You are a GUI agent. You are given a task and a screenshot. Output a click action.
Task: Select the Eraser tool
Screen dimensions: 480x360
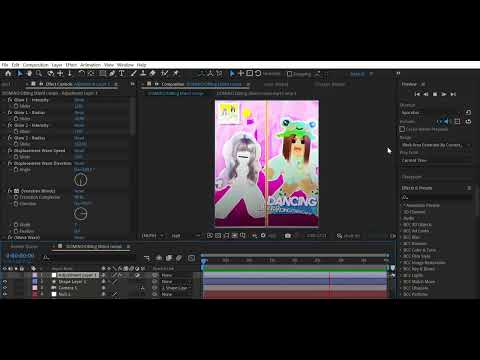click(x=152, y=74)
